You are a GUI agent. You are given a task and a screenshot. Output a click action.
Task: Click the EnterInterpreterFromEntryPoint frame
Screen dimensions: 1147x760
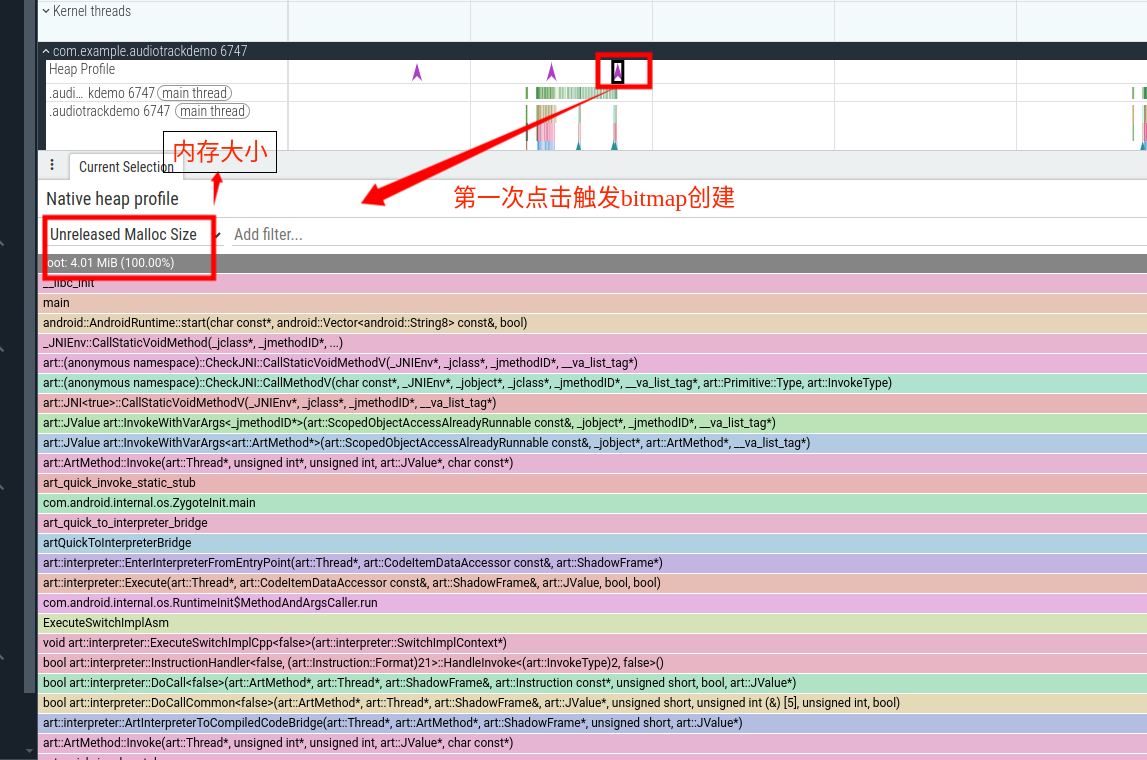593,563
